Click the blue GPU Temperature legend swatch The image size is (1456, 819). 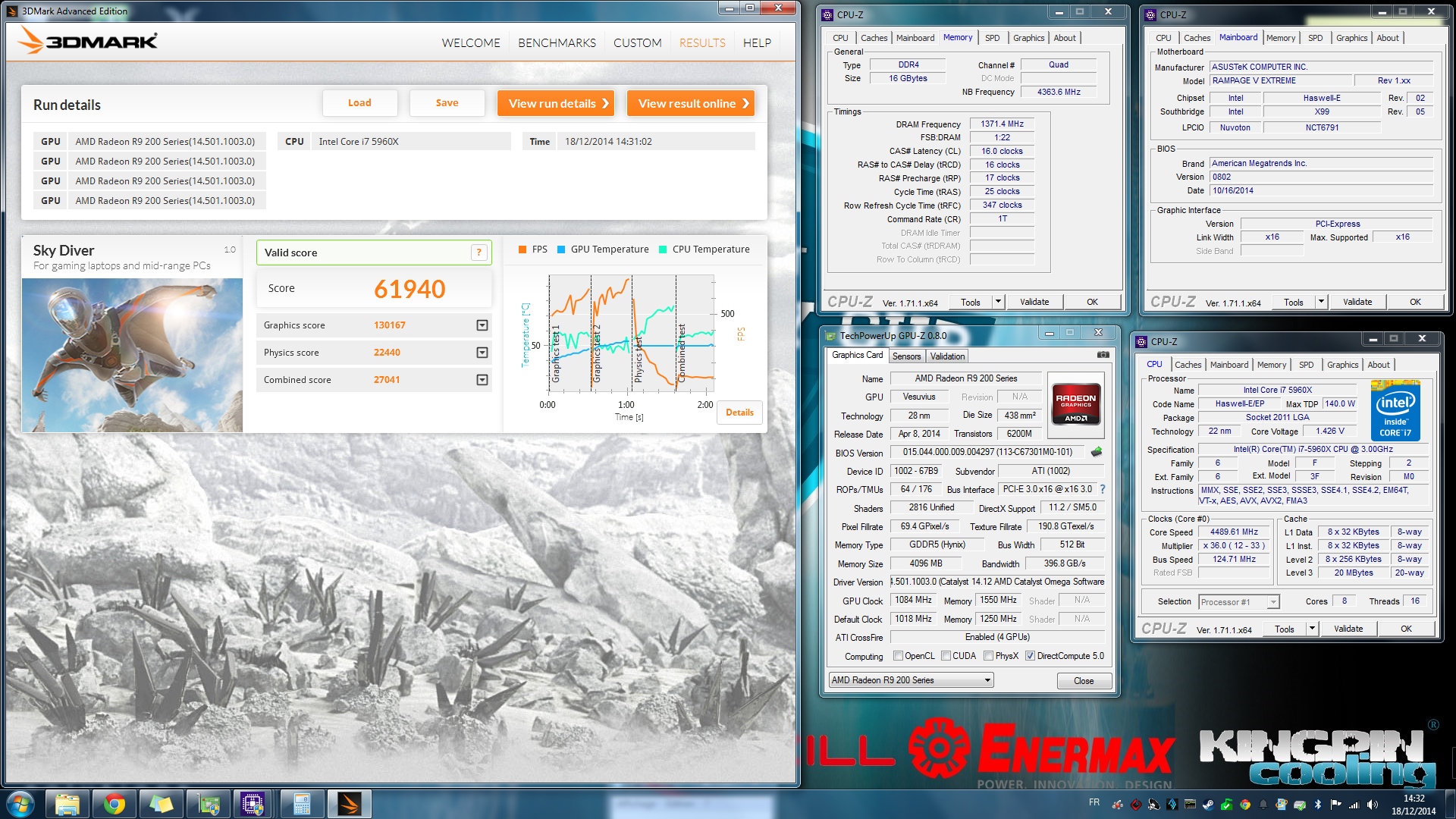coord(561,249)
